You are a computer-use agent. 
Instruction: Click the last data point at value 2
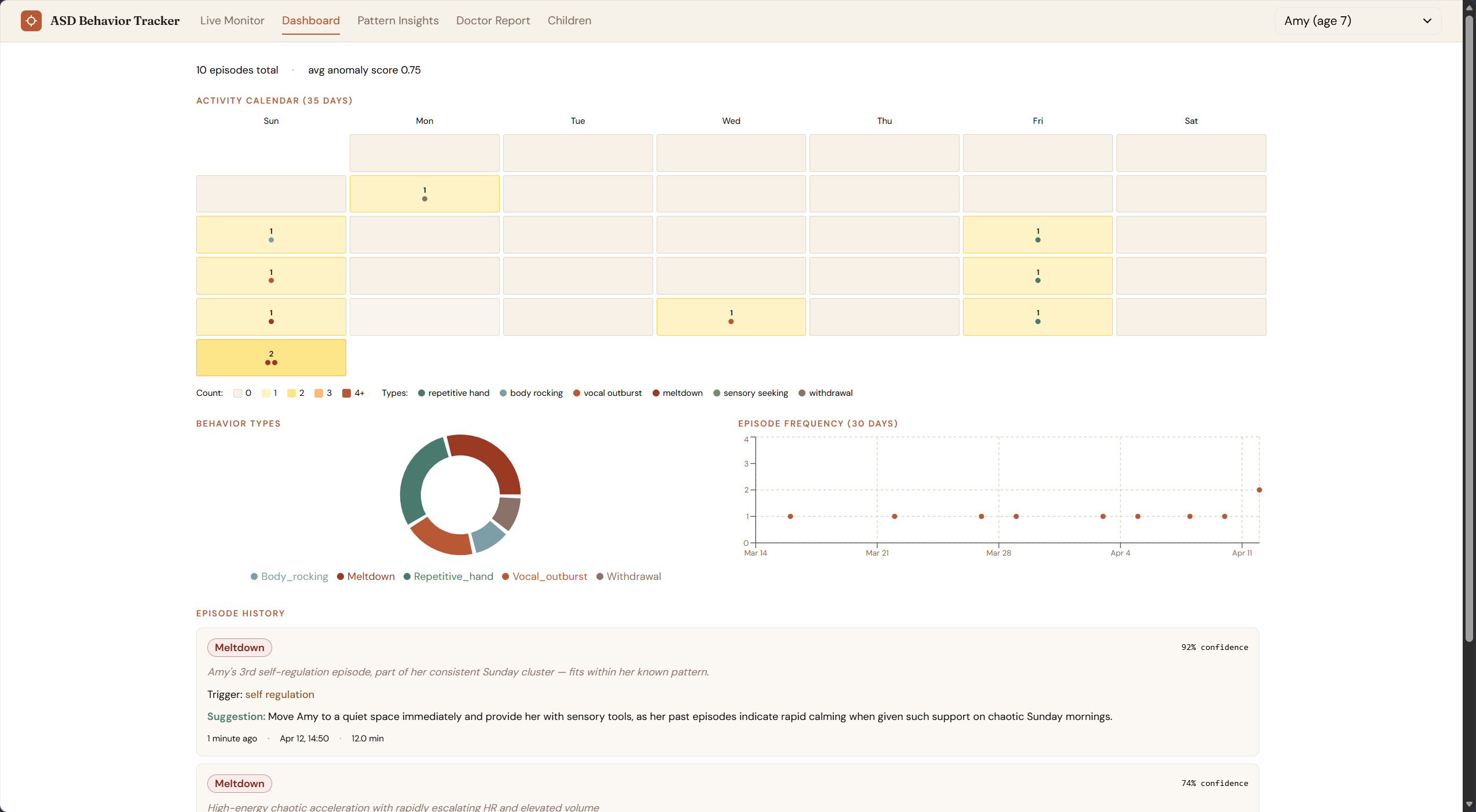(1259, 490)
